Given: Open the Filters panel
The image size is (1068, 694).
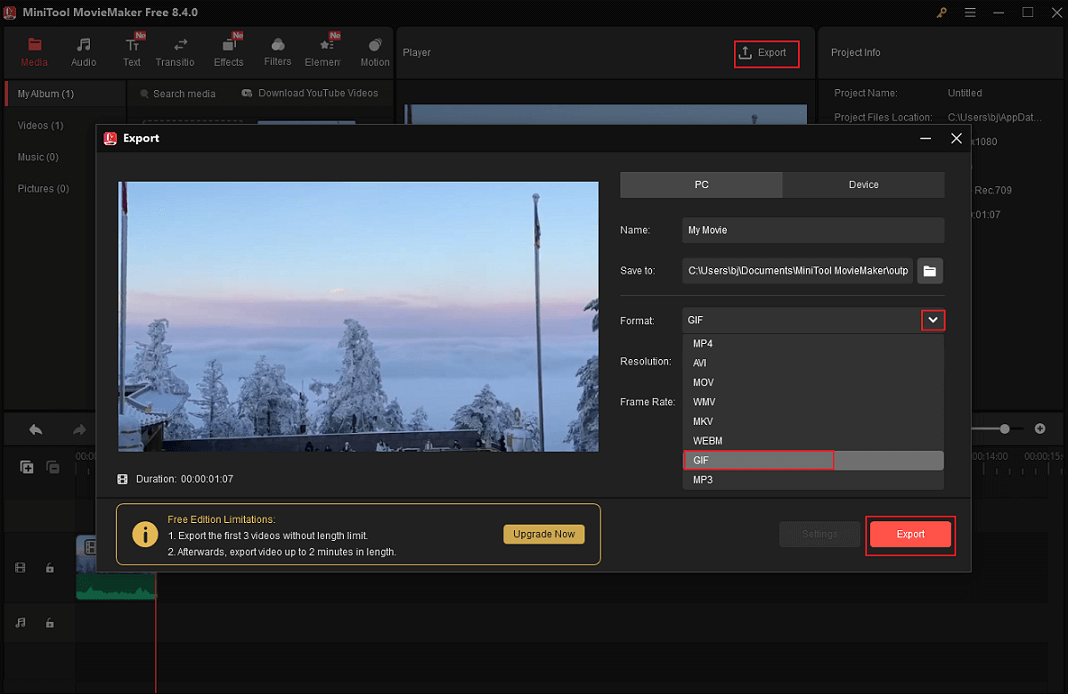Looking at the screenshot, I should [x=277, y=51].
